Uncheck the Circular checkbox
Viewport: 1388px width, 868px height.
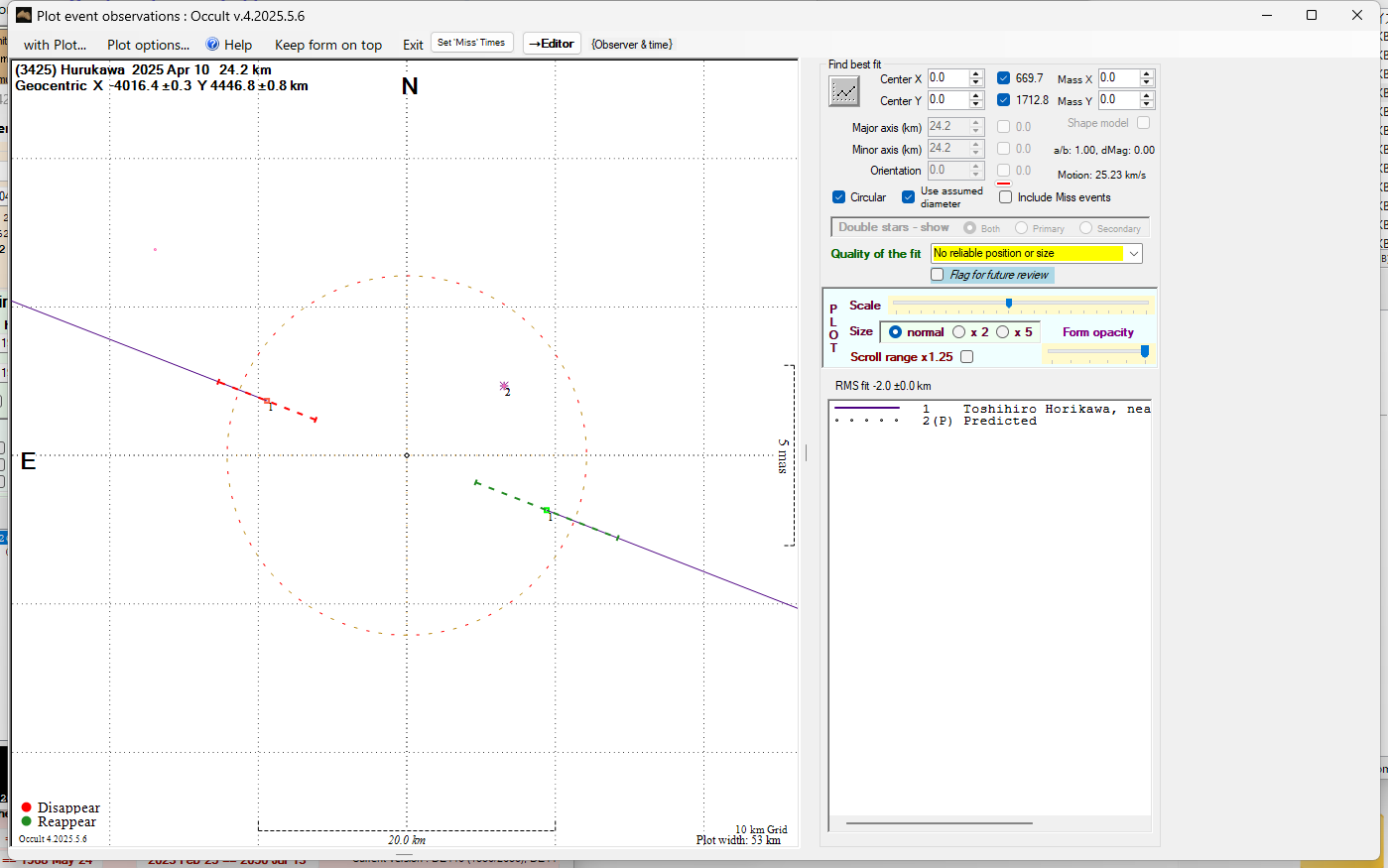(x=839, y=197)
